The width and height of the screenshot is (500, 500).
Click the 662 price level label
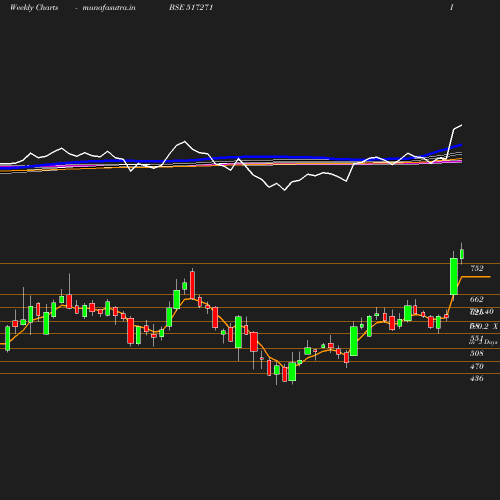(x=477, y=299)
